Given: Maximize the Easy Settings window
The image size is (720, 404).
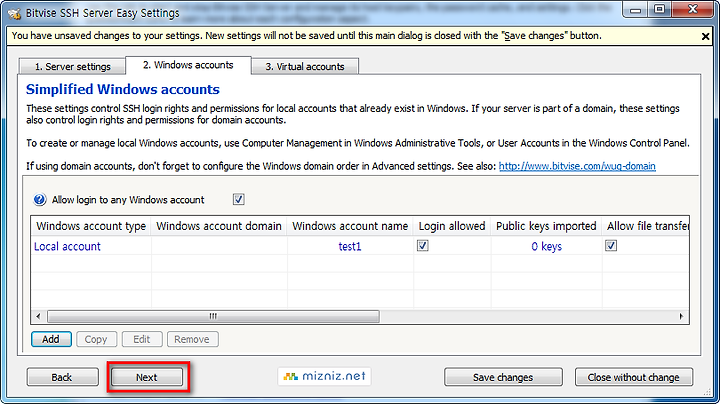Looking at the screenshot, I should pyautogui.click(x=659, y=10).
